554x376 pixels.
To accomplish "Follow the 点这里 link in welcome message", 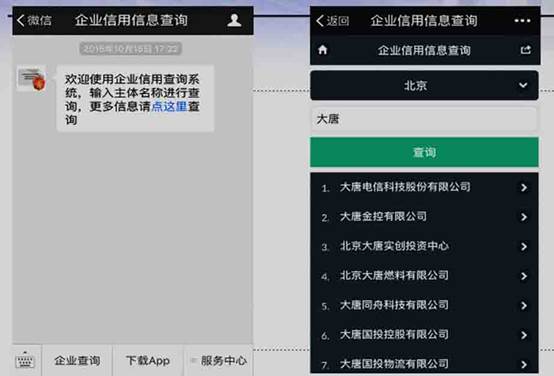I will tap(169, 106).
